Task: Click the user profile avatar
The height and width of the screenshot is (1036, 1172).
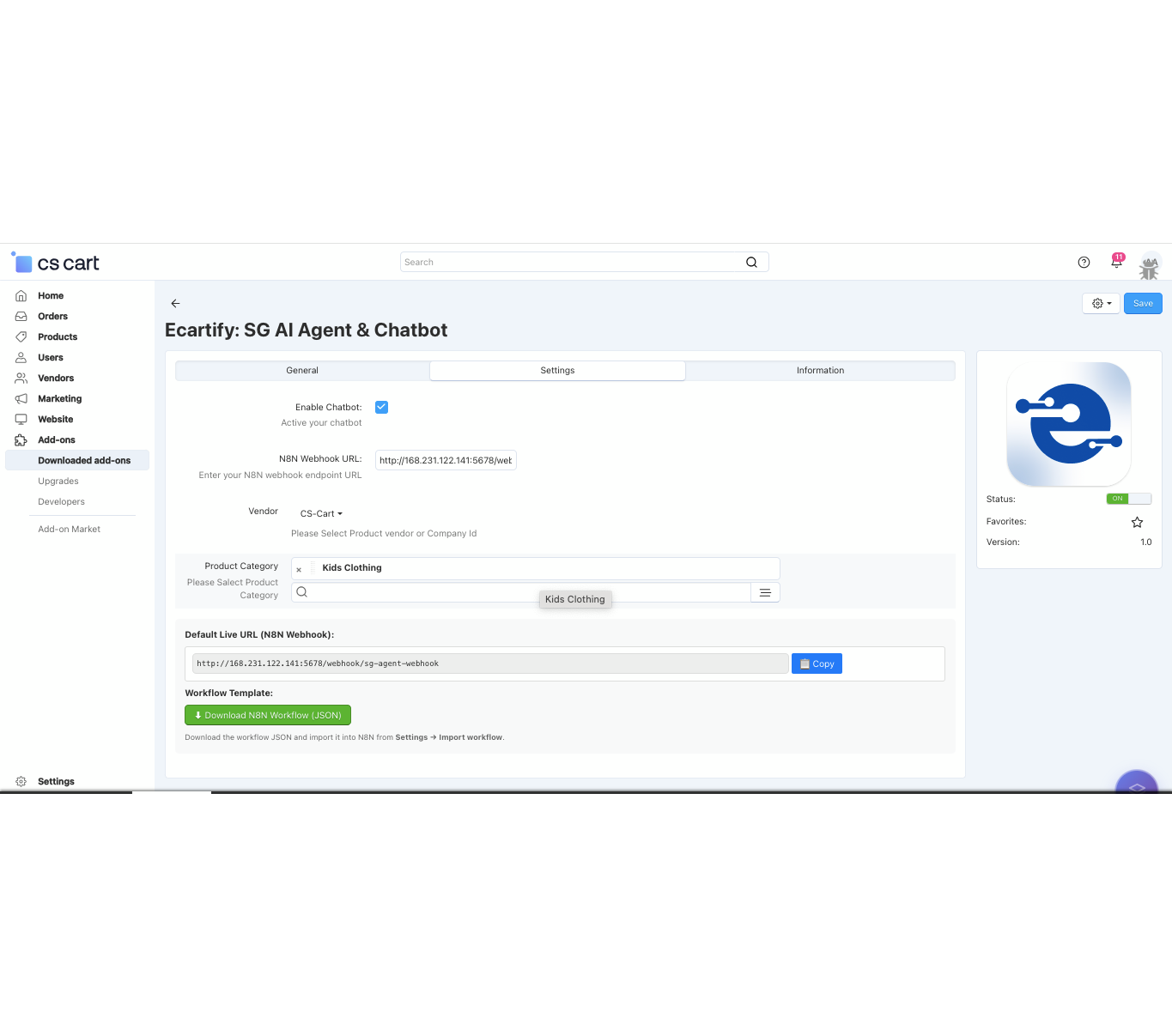Action: (1149, 265)
